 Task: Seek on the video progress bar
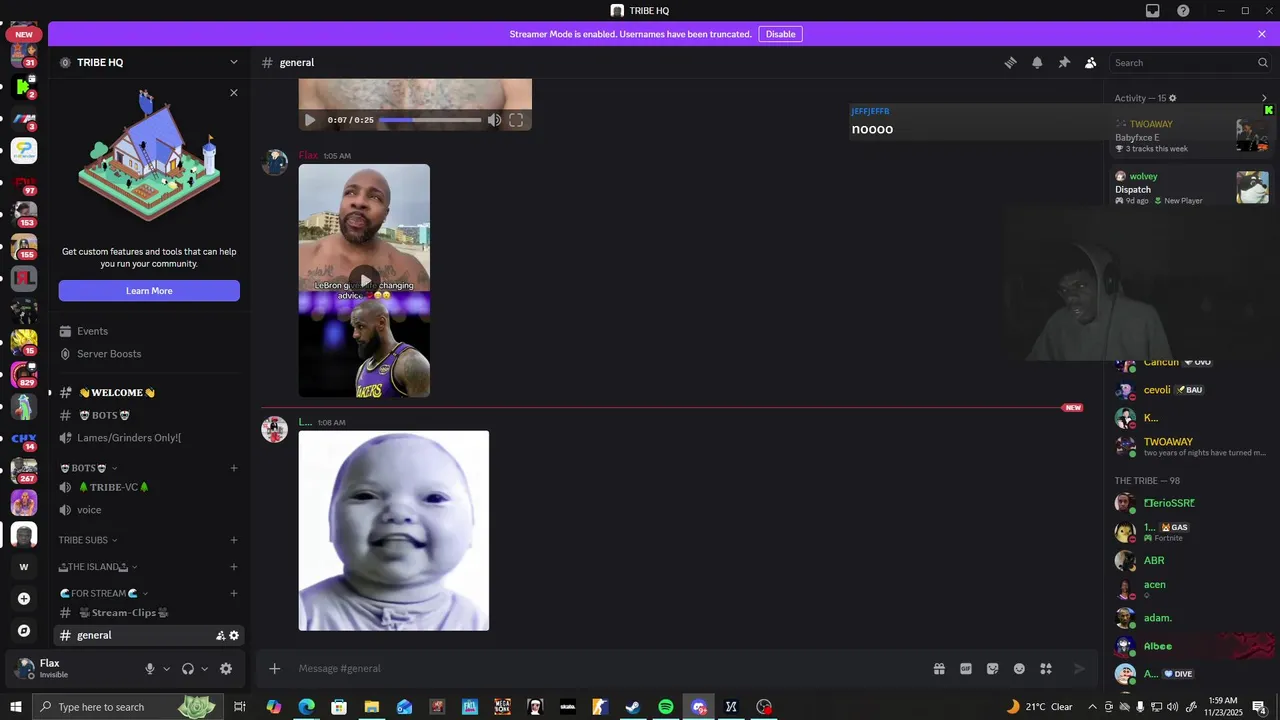(430, 120)
